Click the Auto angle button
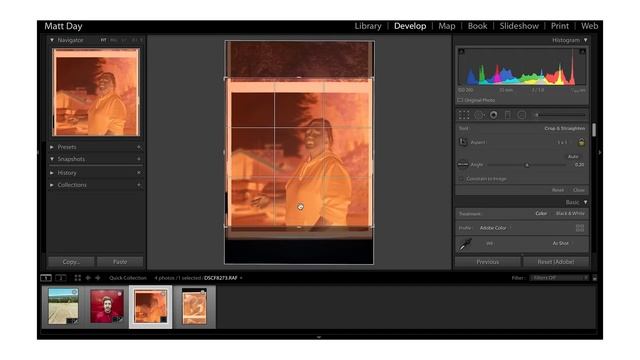The image size is (640, 360). (573, 157)
